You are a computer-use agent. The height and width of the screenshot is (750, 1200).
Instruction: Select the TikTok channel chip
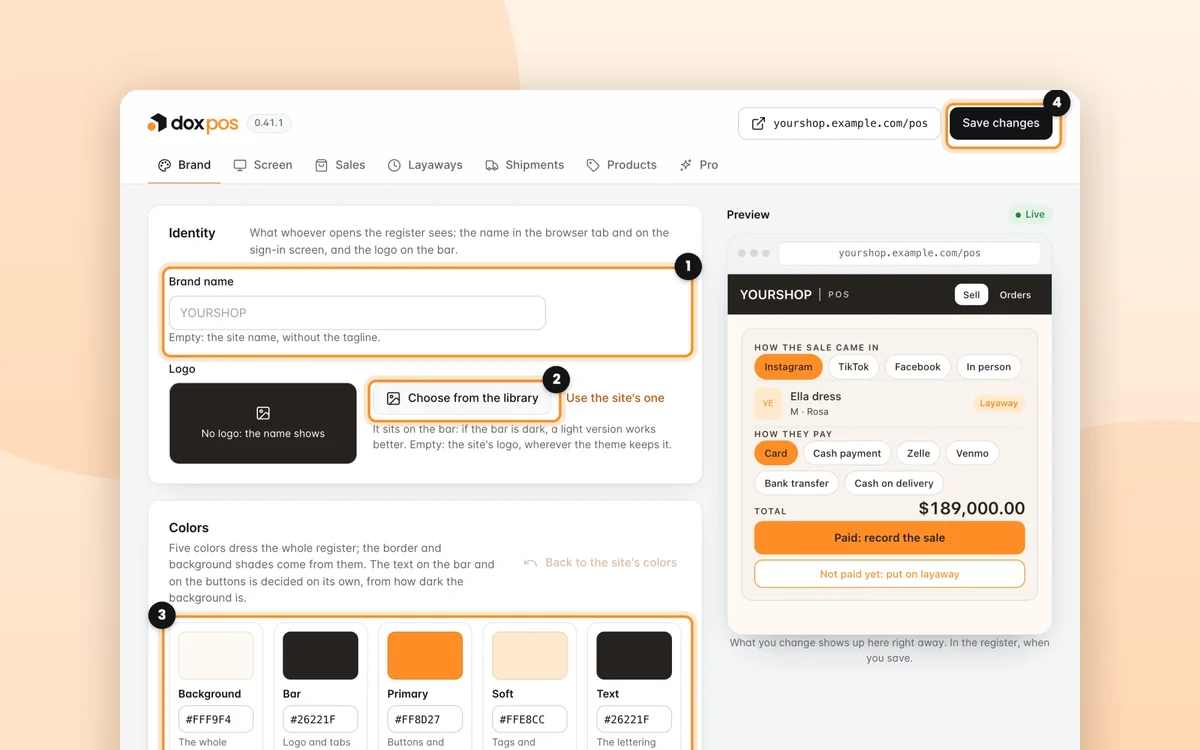[x=854, y=367]
